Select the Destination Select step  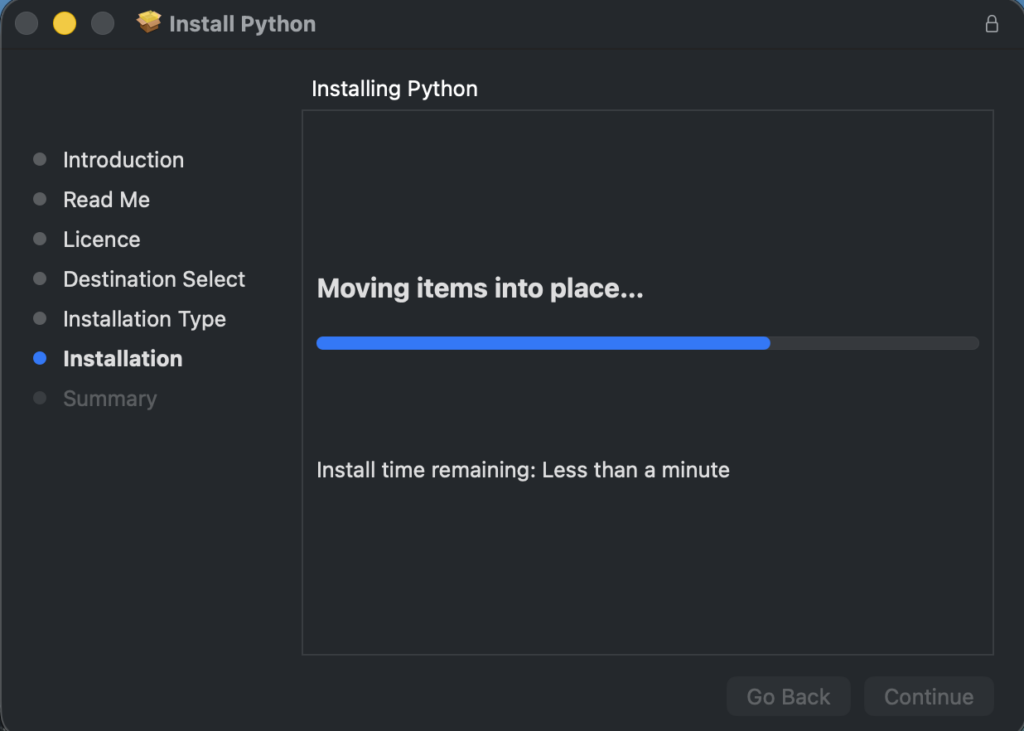pos(154,280)
